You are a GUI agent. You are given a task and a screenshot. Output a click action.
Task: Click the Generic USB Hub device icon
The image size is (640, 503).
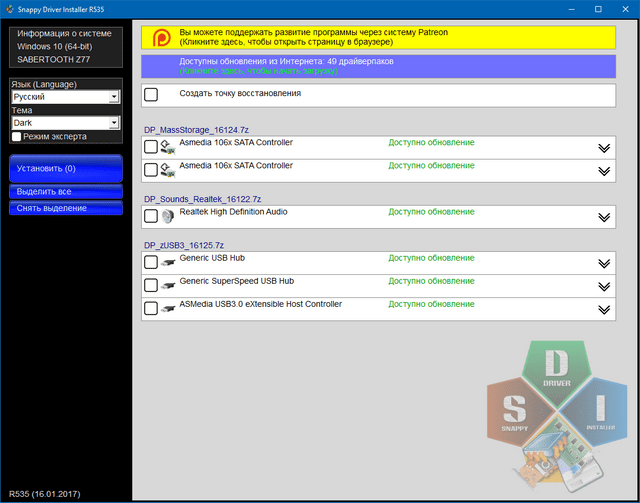point(168,263)
